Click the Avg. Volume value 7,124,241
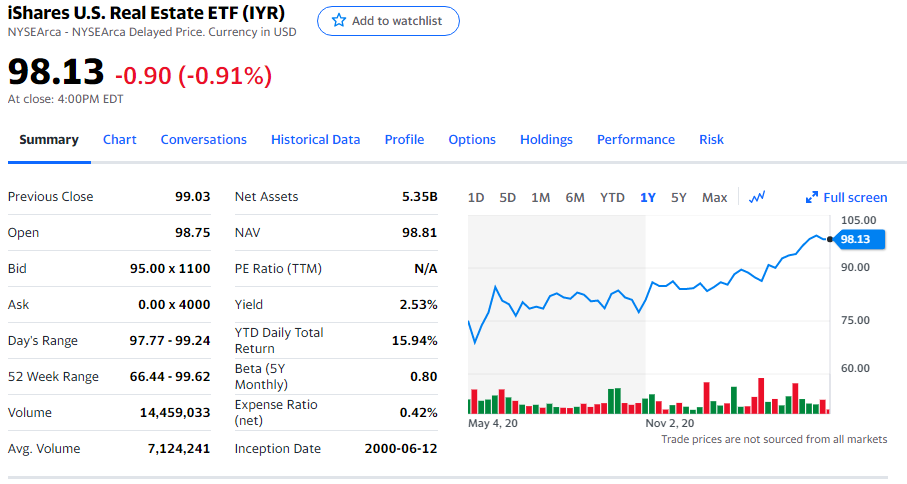This screenshot has height=484, width=907. point(179,449)
